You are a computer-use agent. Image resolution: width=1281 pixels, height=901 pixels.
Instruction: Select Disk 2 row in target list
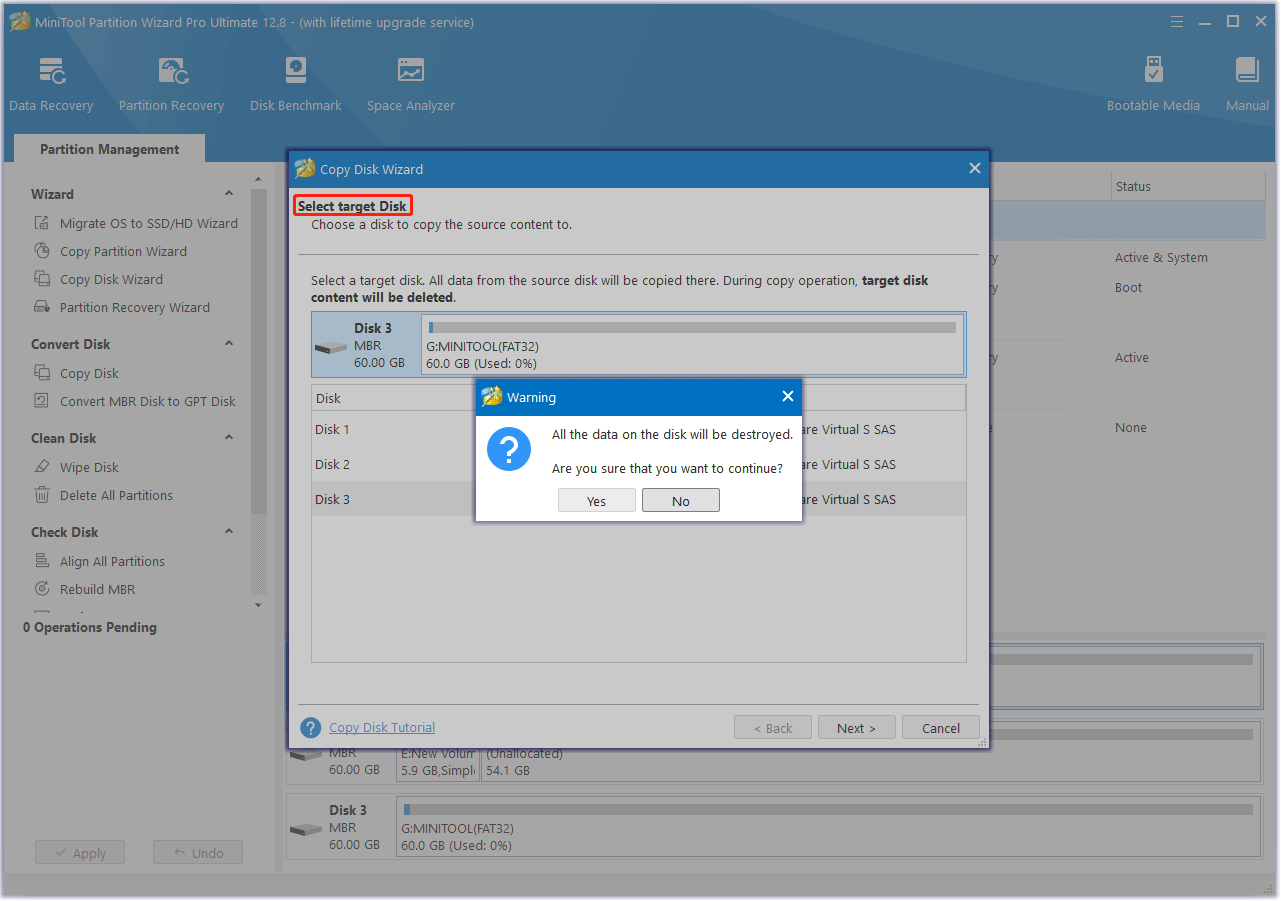638,464
